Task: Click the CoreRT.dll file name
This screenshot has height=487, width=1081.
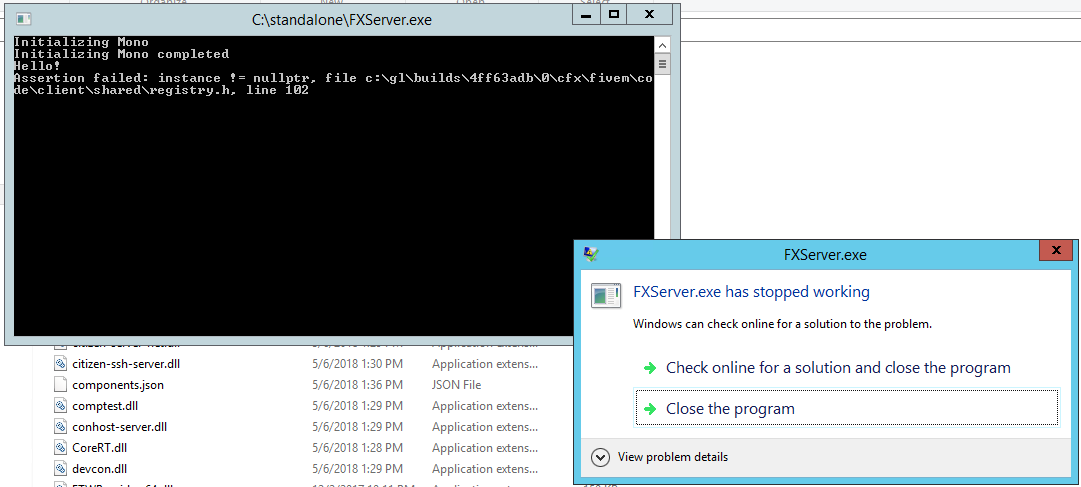Action: click(x=99, y=448)
